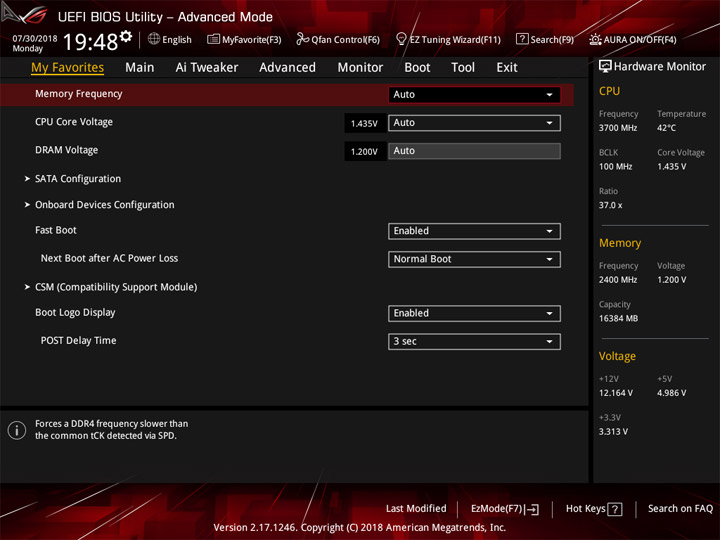
Task: Launch EZ Tuning Wizard(F11)
Action: 449,39
